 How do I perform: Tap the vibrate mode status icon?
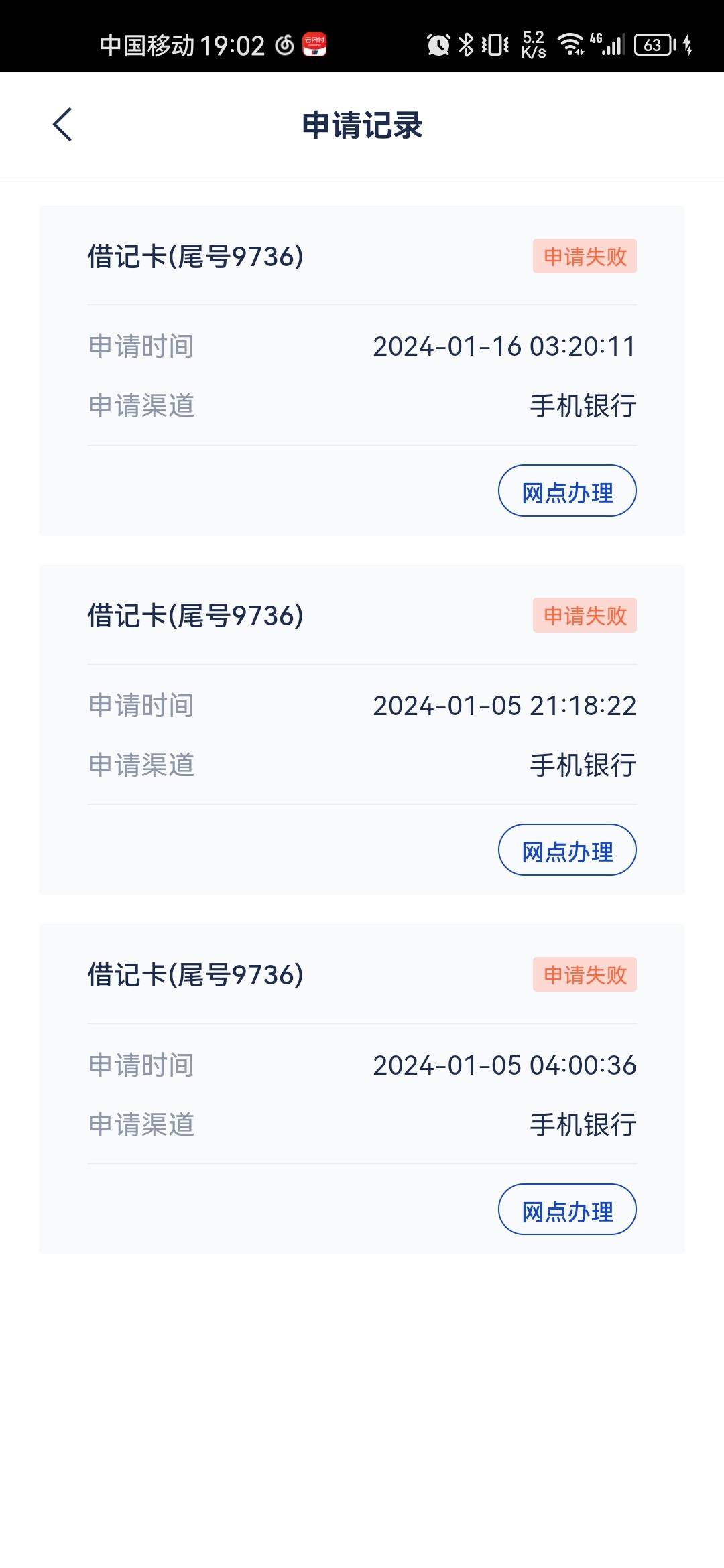[x=495, y=45]
